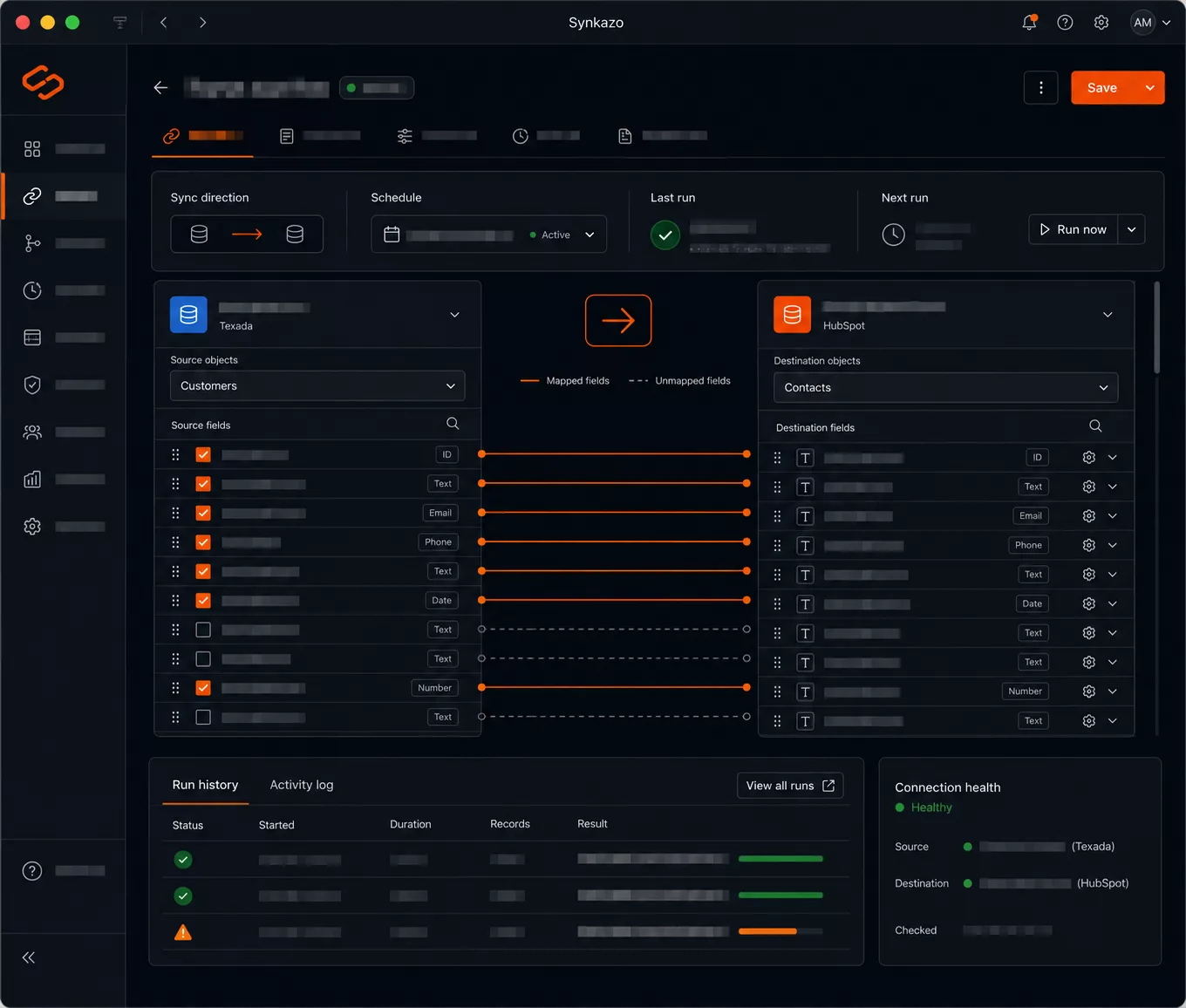Open the three-dot more options menu
The image size is (1186, 1008).
click(1040, 87)
